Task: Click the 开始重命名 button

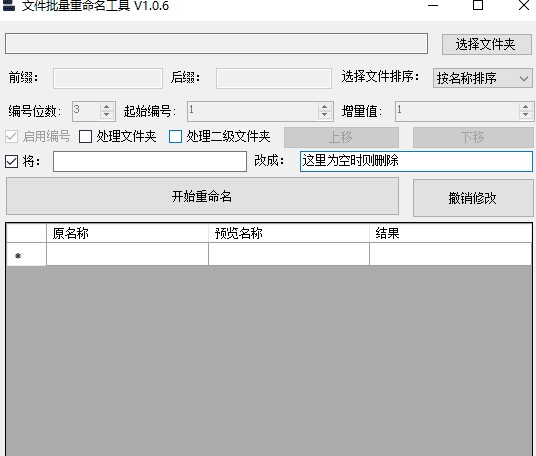Action: pyautogui.click(x=202, y=196)
